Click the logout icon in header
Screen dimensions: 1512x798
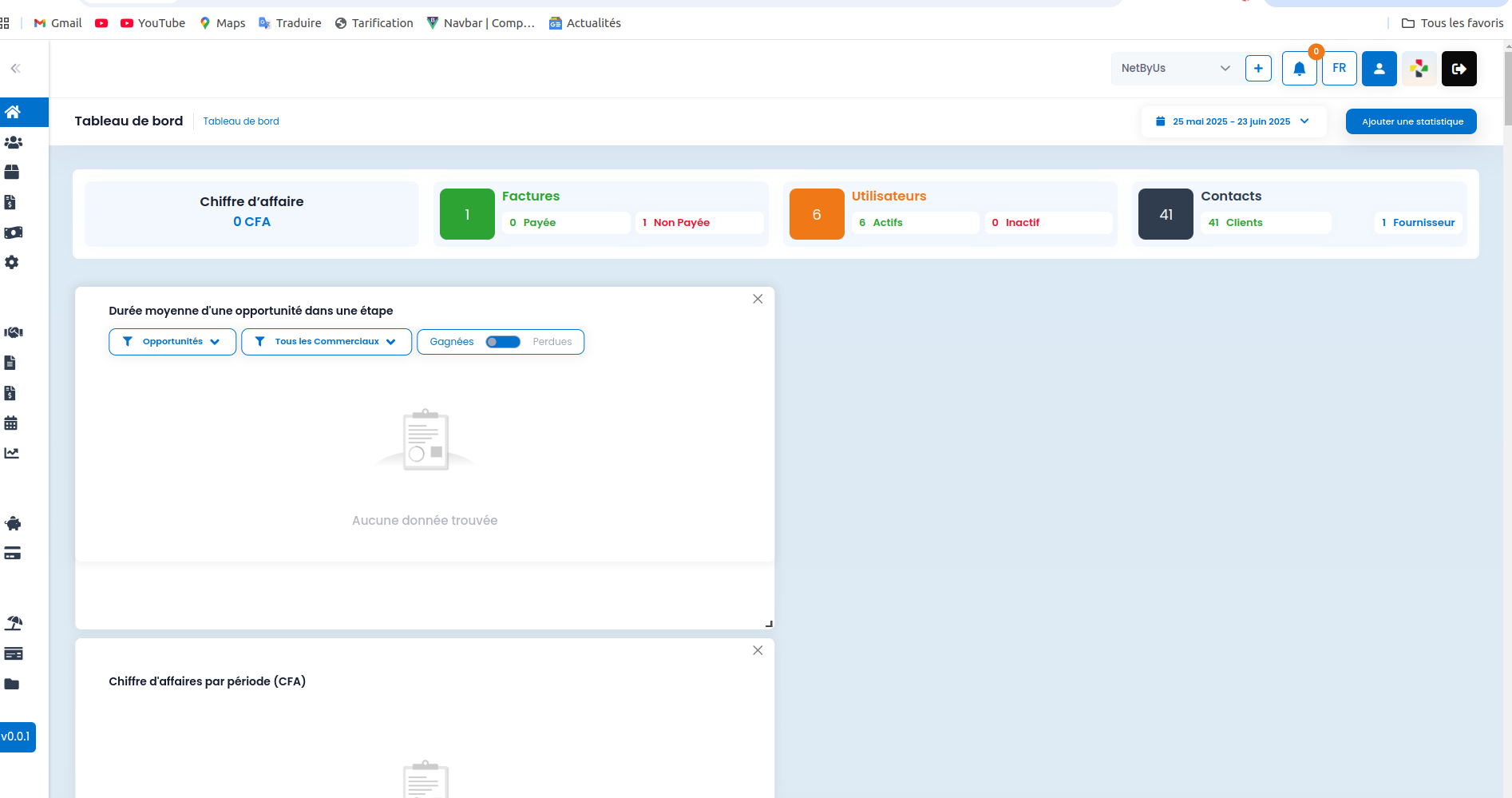click(1459, 69)
